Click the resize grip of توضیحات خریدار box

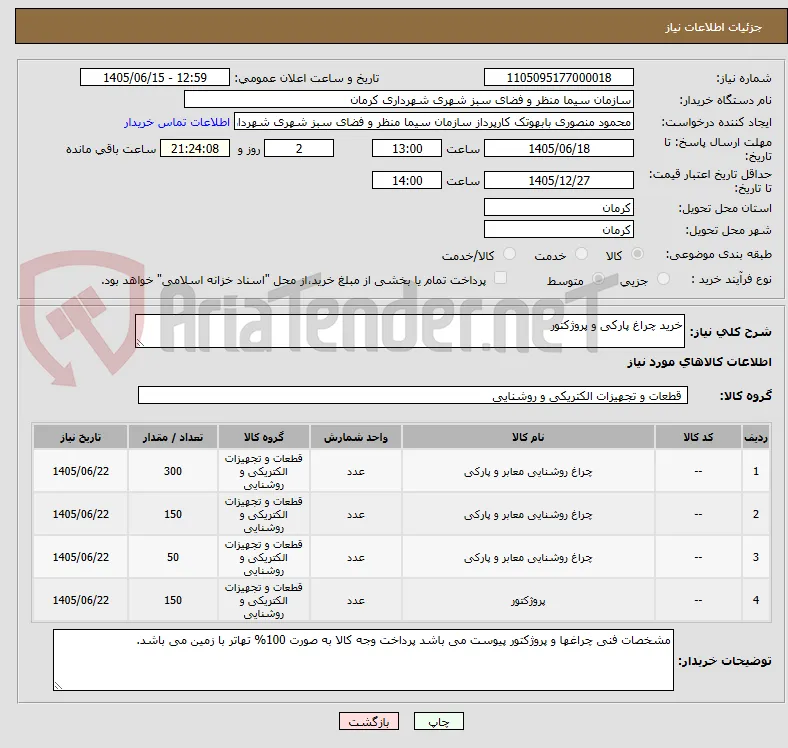pos(58,685)
